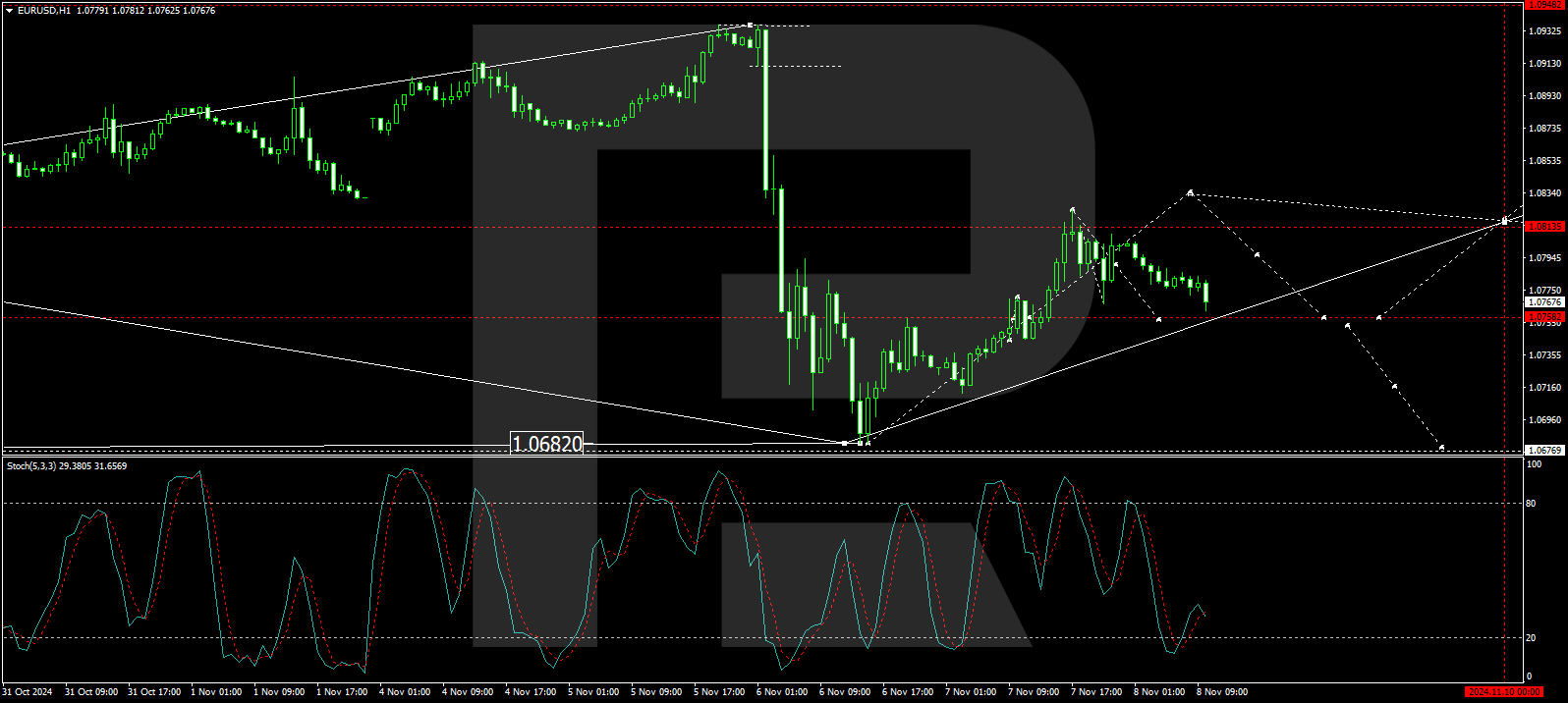The height and width of the screenshot is (703, 1568).
Task: Click the 6 Nov 17:00 time label
Action: pos(908,692)
